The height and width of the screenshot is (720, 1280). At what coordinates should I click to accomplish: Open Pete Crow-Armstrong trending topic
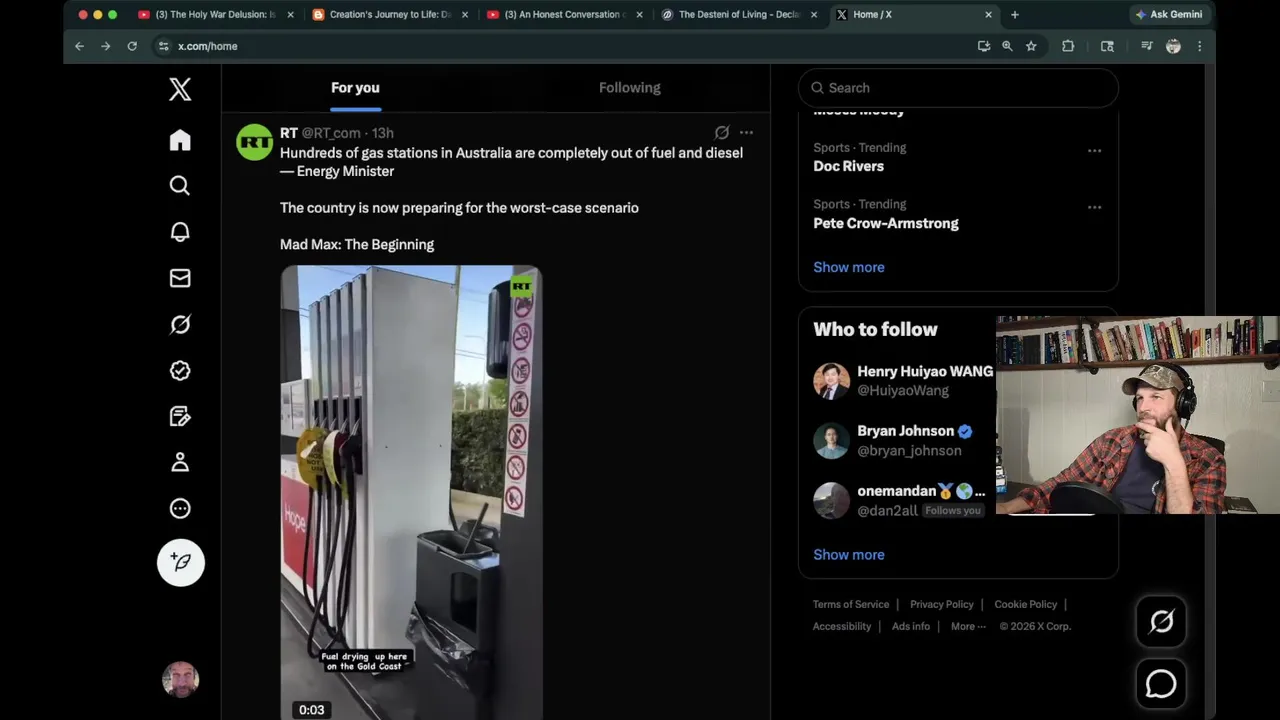[x=886, y=224]
